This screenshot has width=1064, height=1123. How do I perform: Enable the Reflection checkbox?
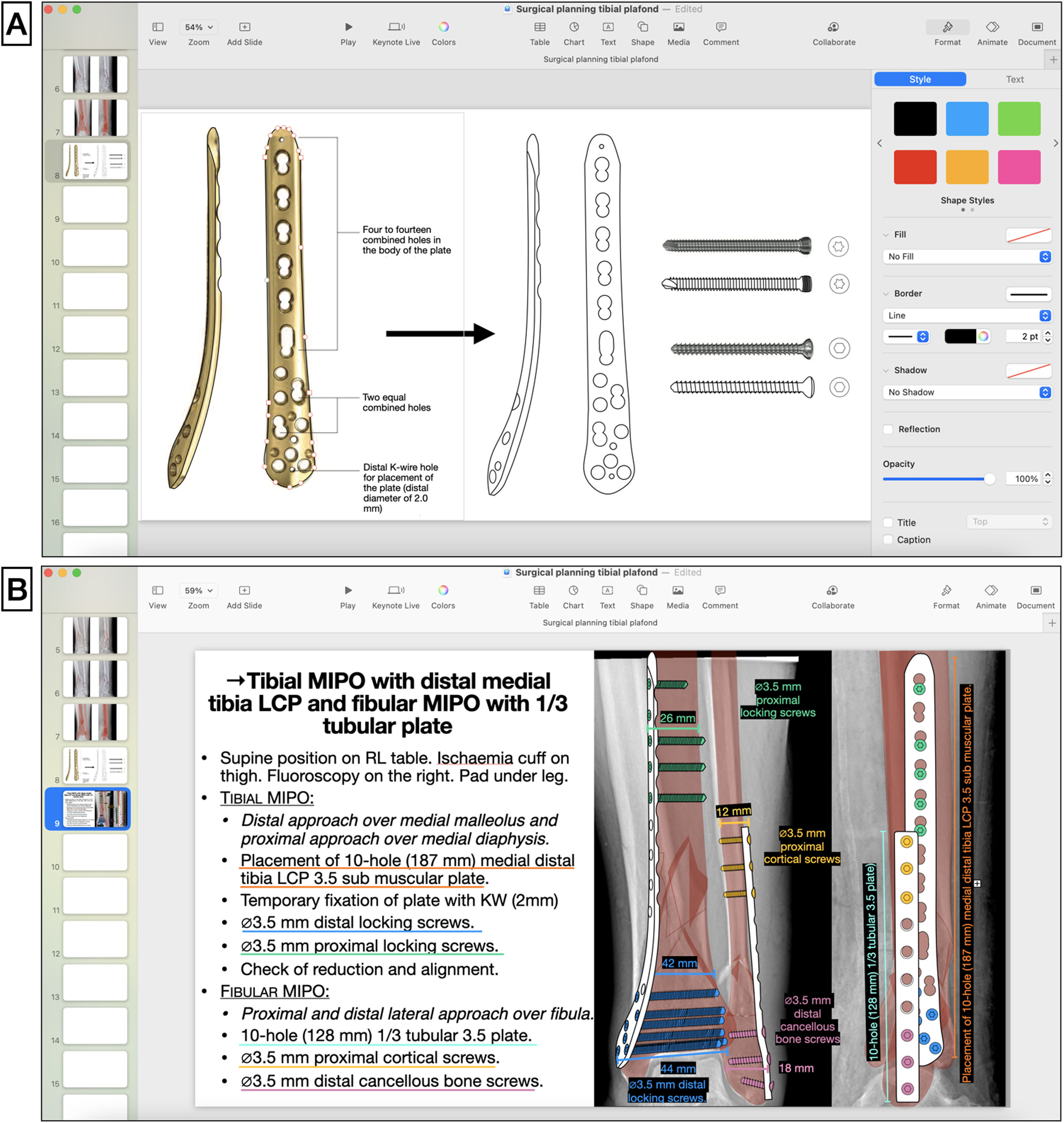click(888, 429)
